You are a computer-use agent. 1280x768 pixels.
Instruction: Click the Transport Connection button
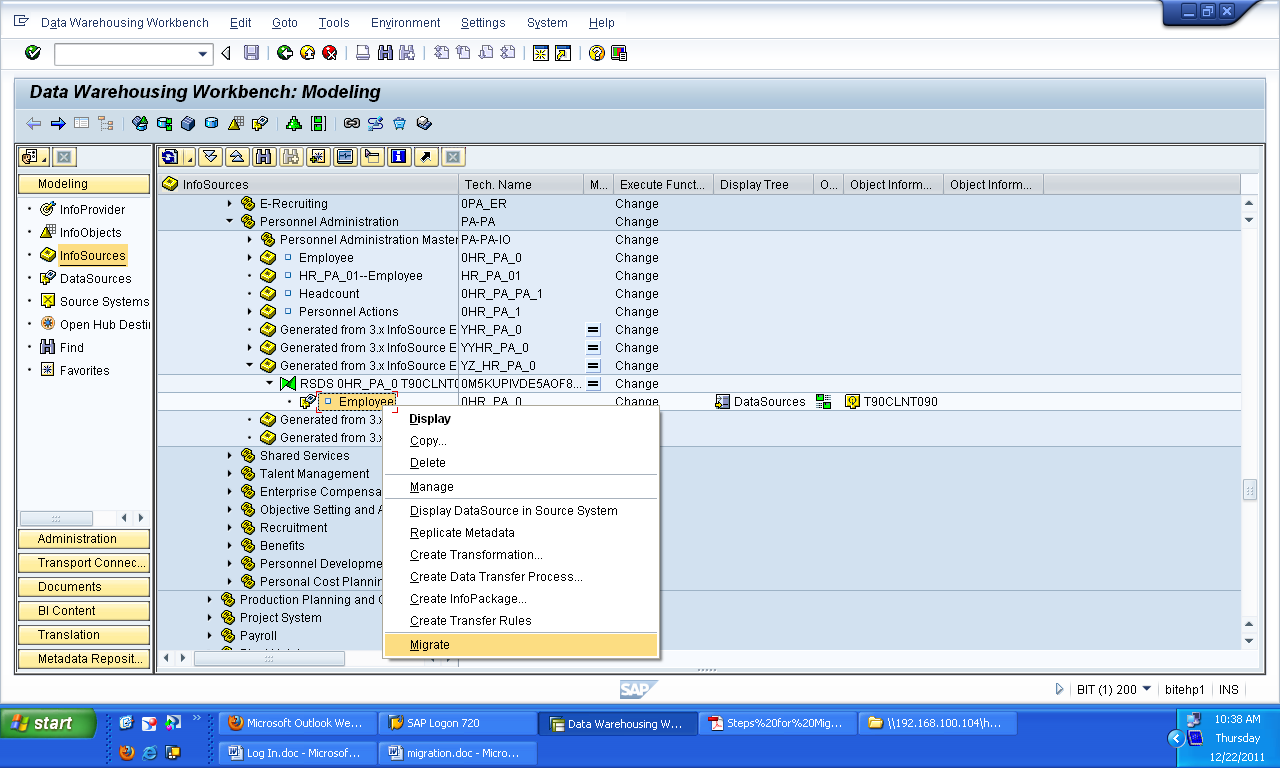[x=84, y=563]
